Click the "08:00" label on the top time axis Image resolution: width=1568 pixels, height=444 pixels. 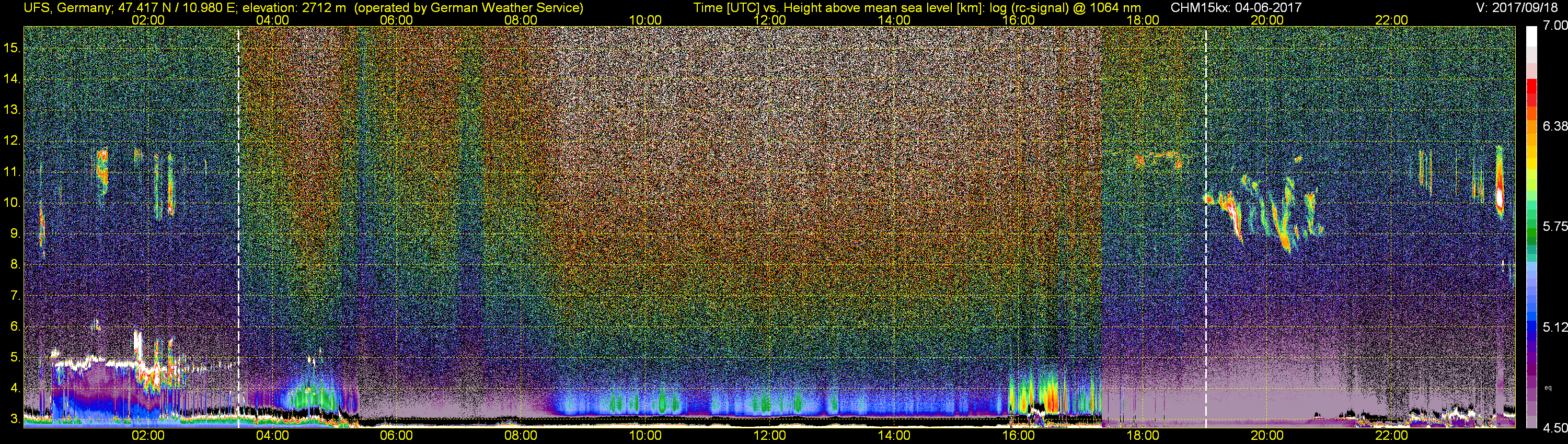tap(521, 20)
